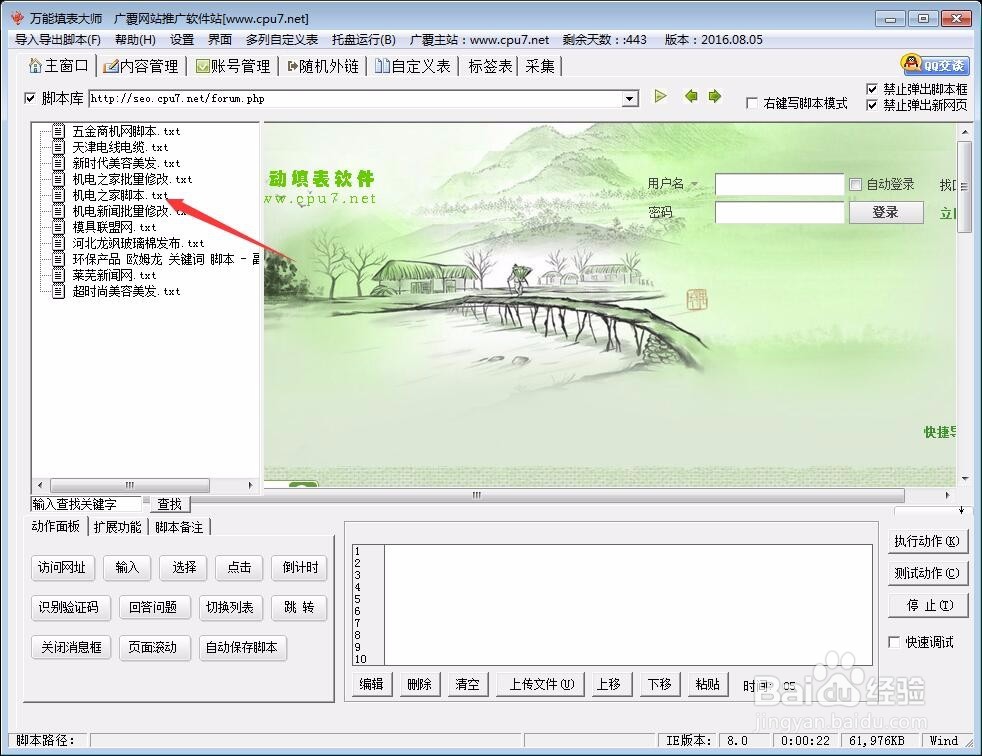Image resolution: width=982 pixels, height=756 pixels.
Task: Click file icon of 机电之家批量修改.txt
Action: click(58, 179)
